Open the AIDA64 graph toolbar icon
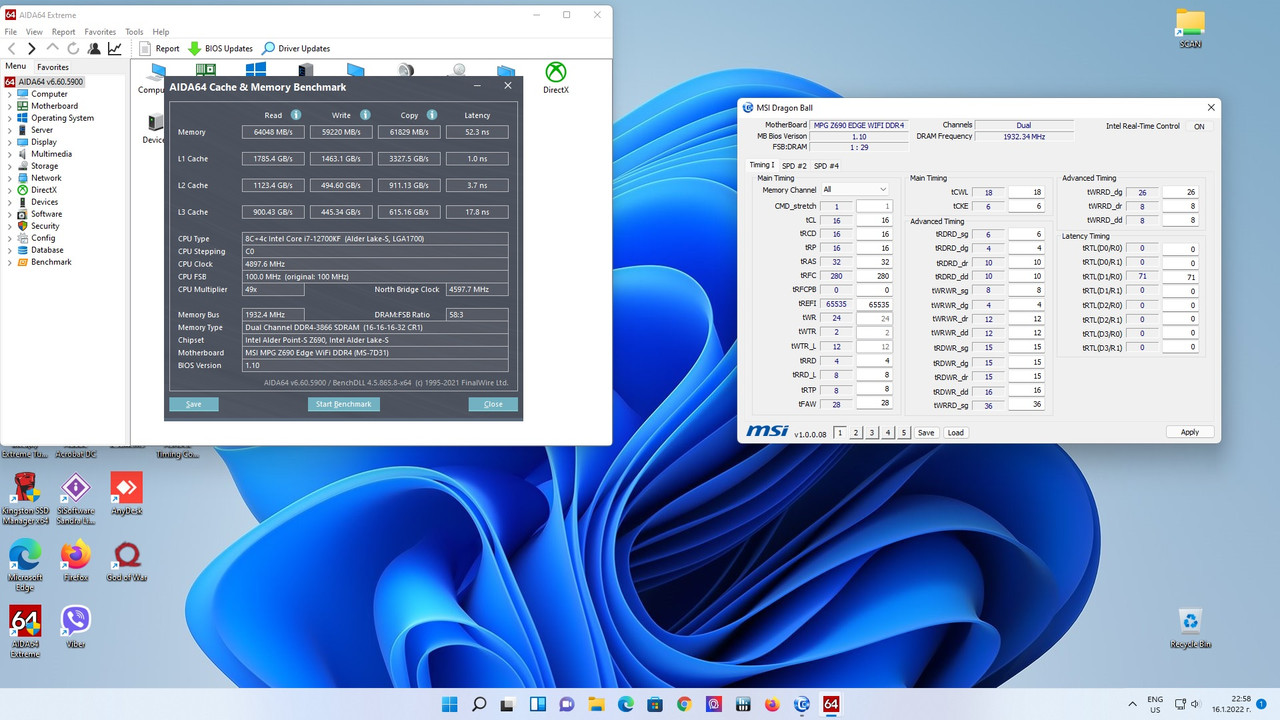 click(115, 48)
